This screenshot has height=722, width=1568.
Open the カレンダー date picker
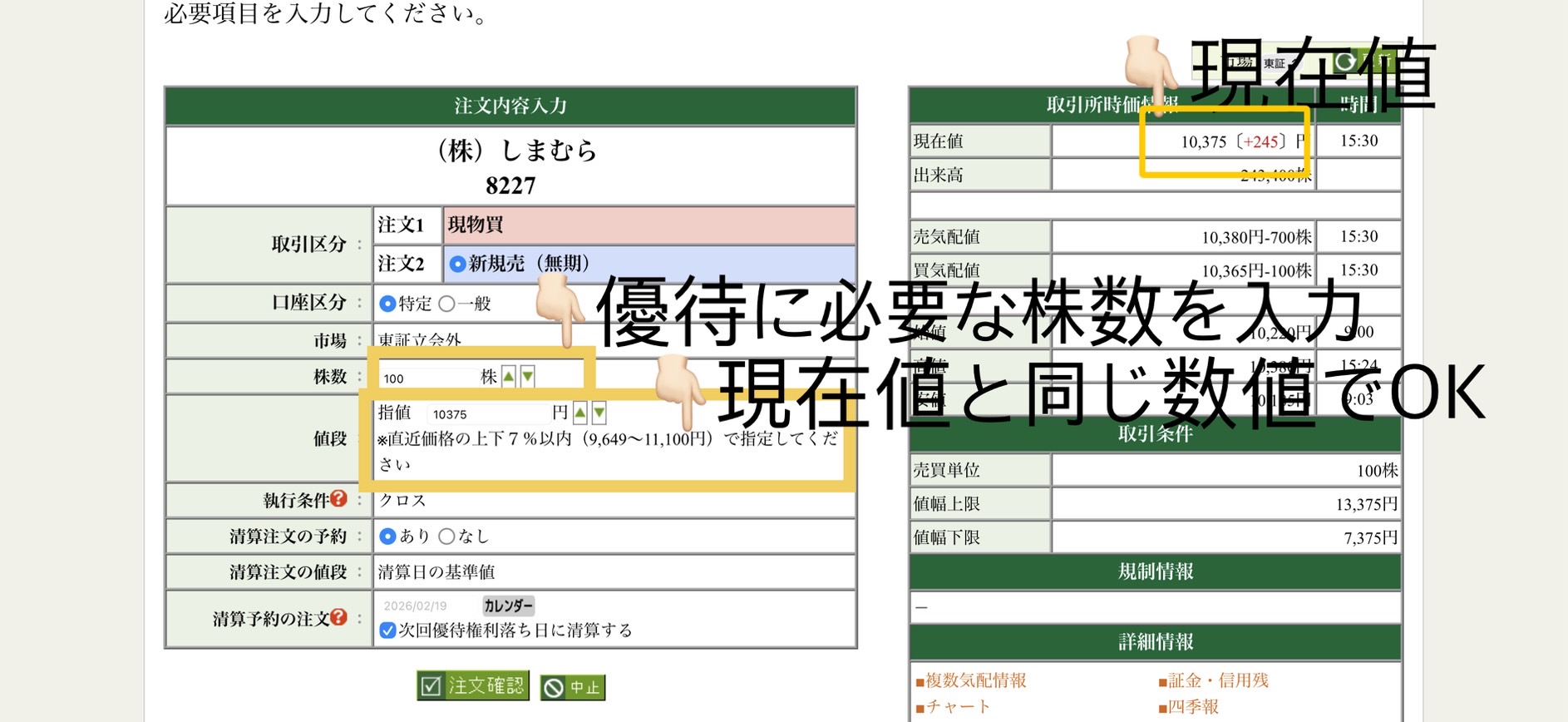coord(508,606)
